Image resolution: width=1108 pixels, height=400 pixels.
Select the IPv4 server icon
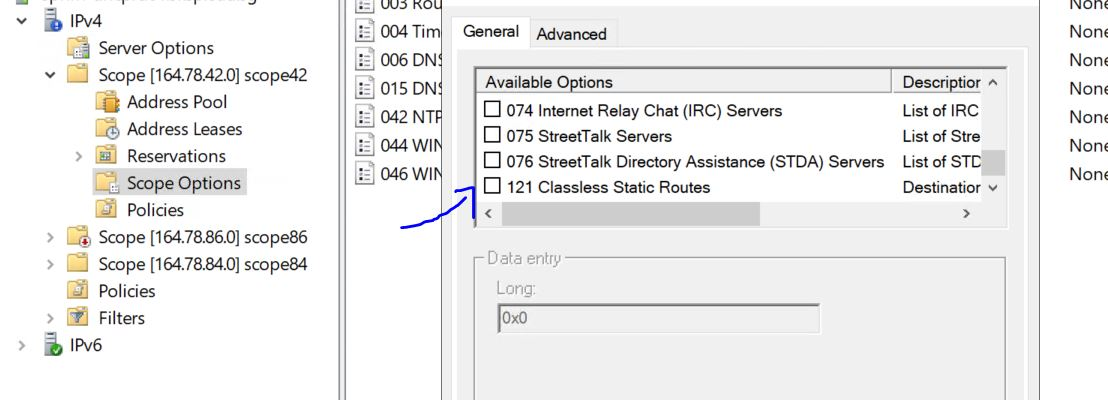pyautogui.click(x=52, y=21)
